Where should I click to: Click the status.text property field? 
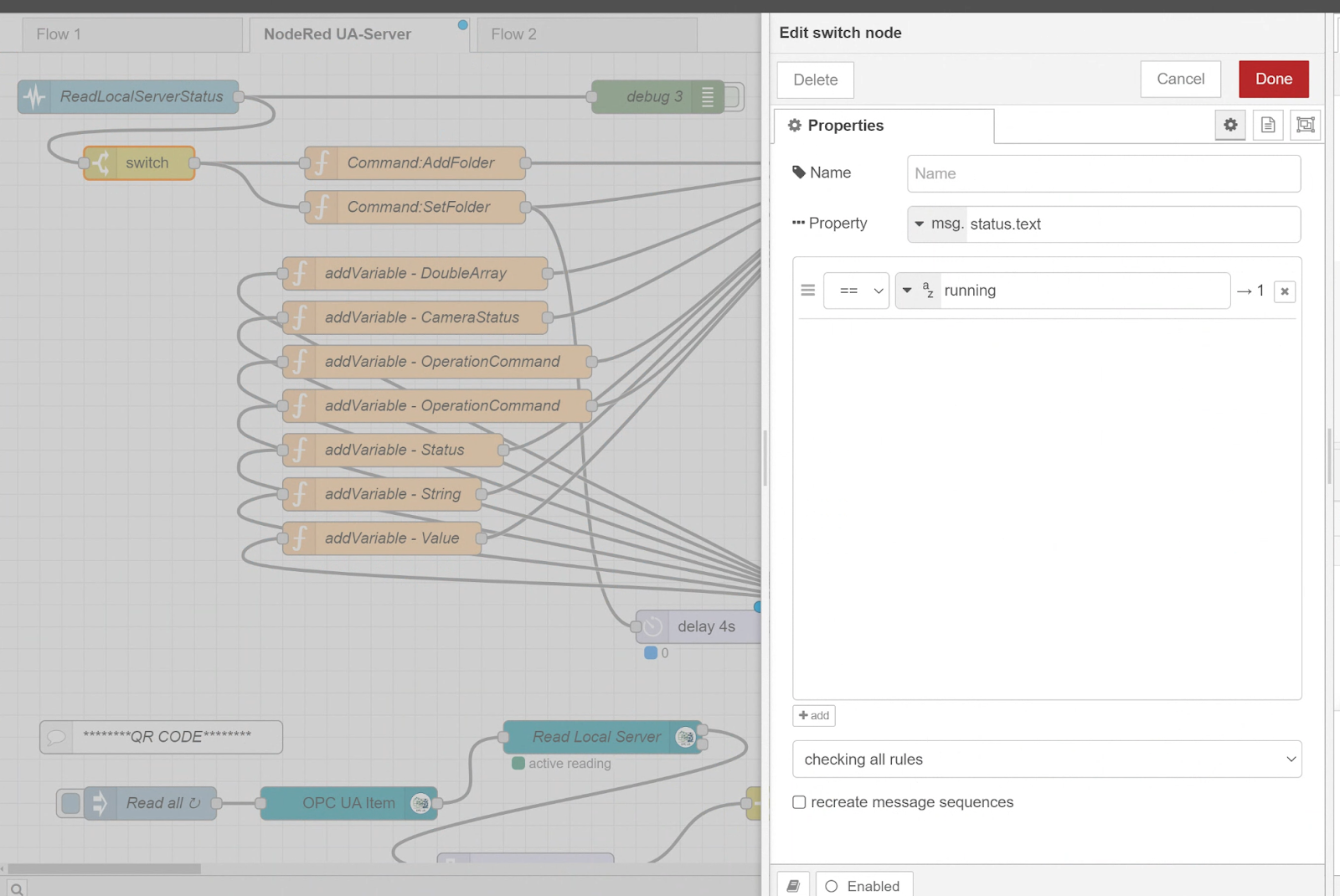point(1132,224)
